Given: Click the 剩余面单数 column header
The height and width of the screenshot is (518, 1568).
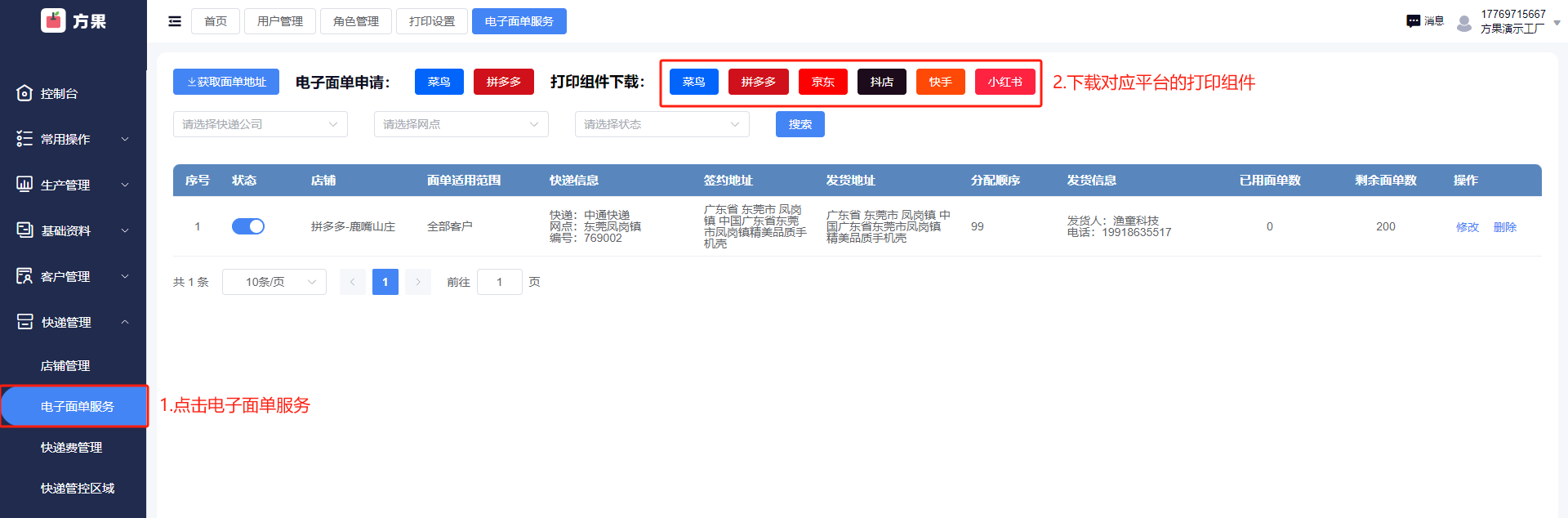Looking at the screenshot, I should point(1386,180).
